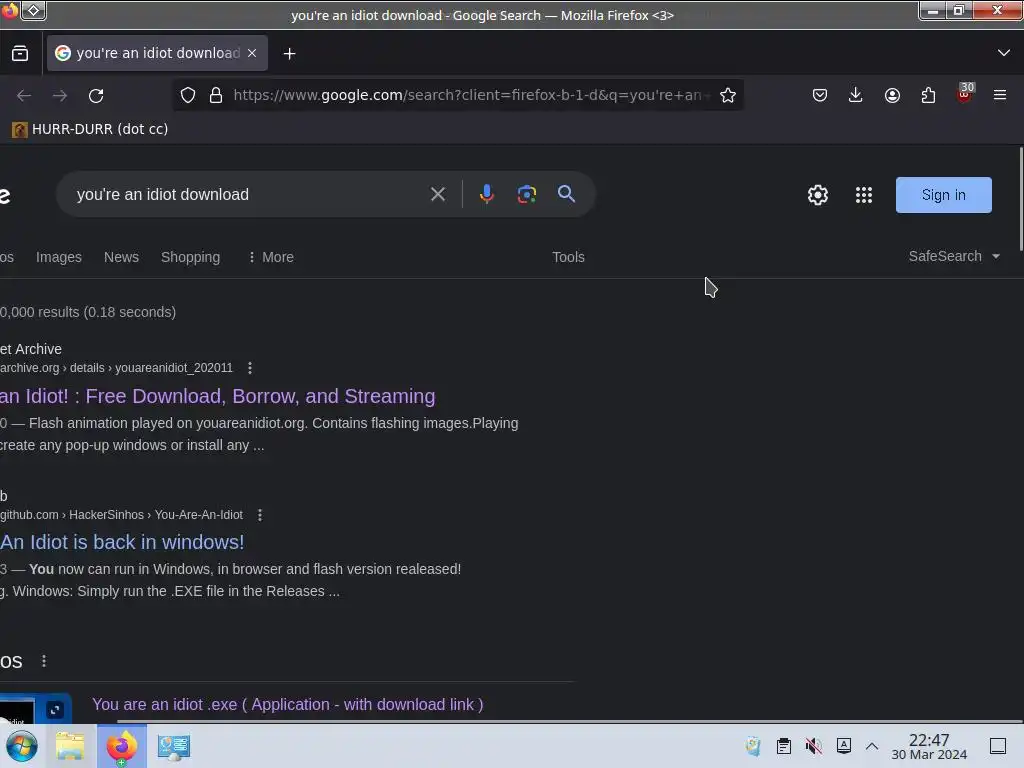
Task: Open search Tools options
Action: pos(568,257)
